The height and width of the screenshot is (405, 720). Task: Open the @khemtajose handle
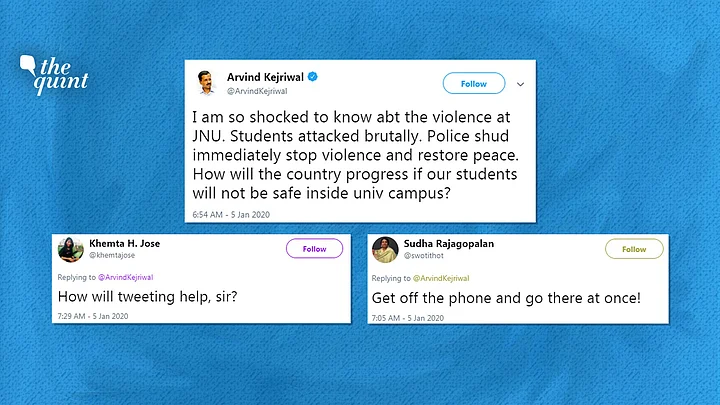[x=112, y=255]
